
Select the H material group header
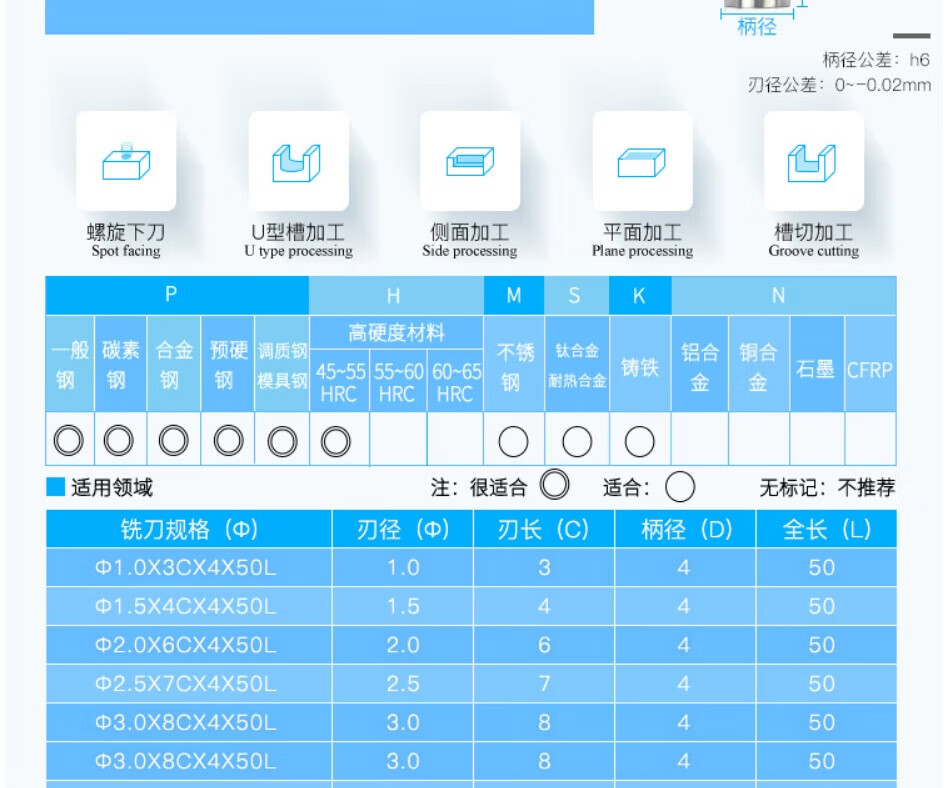point(396,296)
